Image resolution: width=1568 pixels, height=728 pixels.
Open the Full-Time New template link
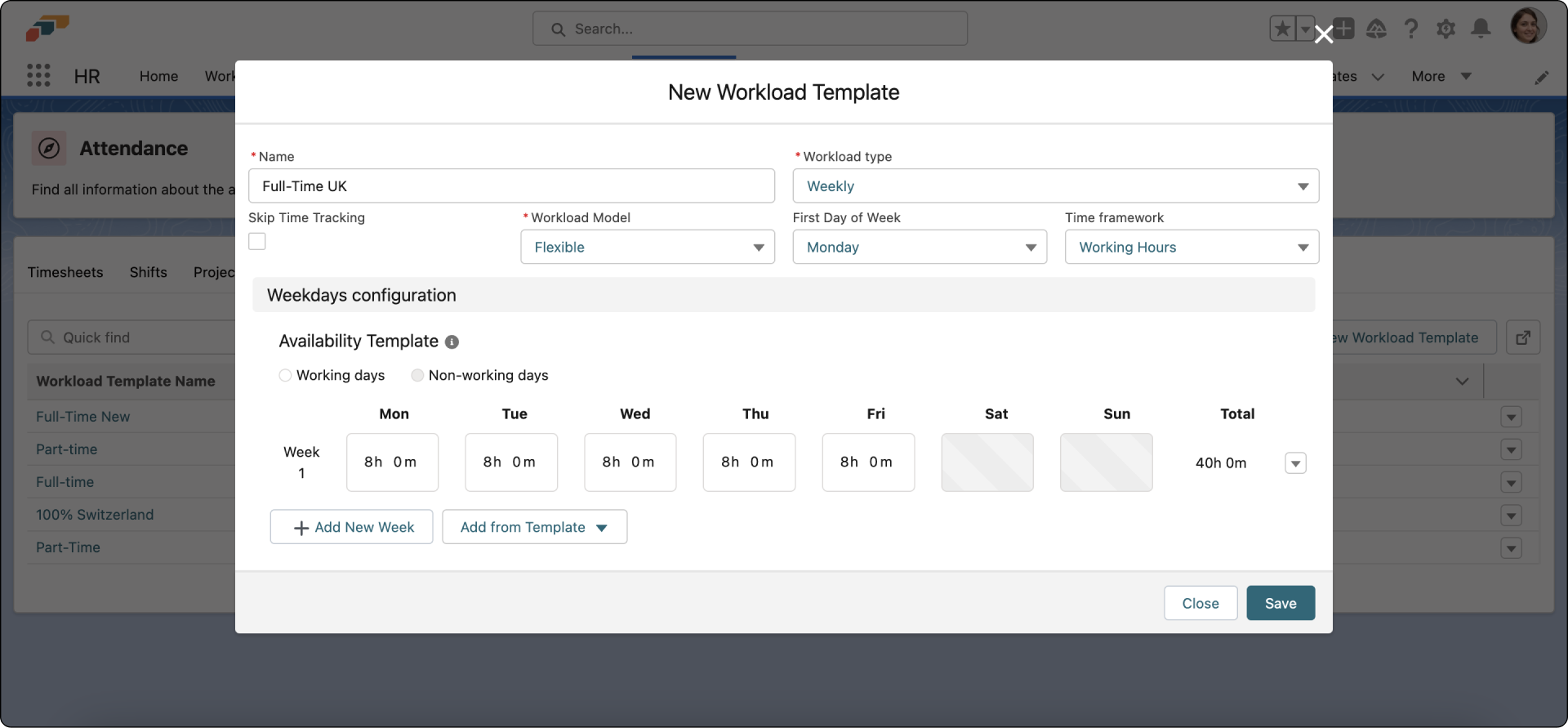[x=82, y=417]
